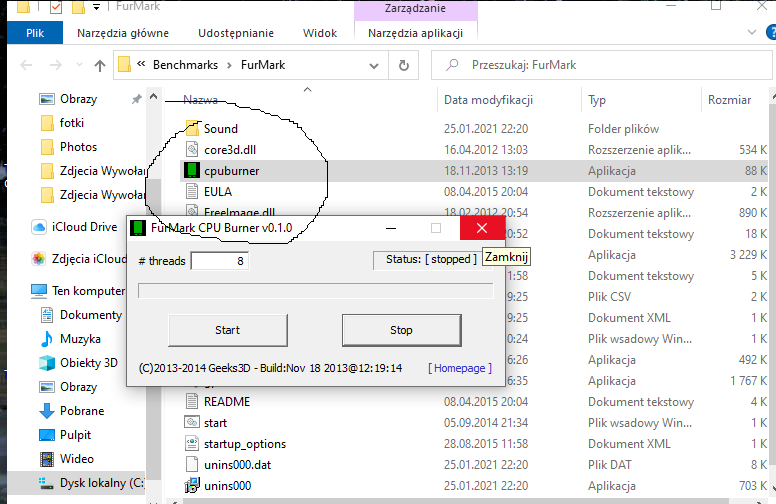Minimize the FurMark CPU Burner window
The image size is (776, 504).
391,228
